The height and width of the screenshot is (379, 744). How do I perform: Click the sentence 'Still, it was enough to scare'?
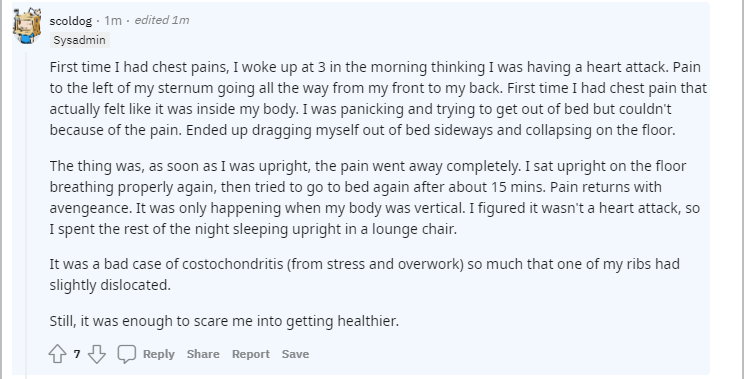[x=224, y=321]
